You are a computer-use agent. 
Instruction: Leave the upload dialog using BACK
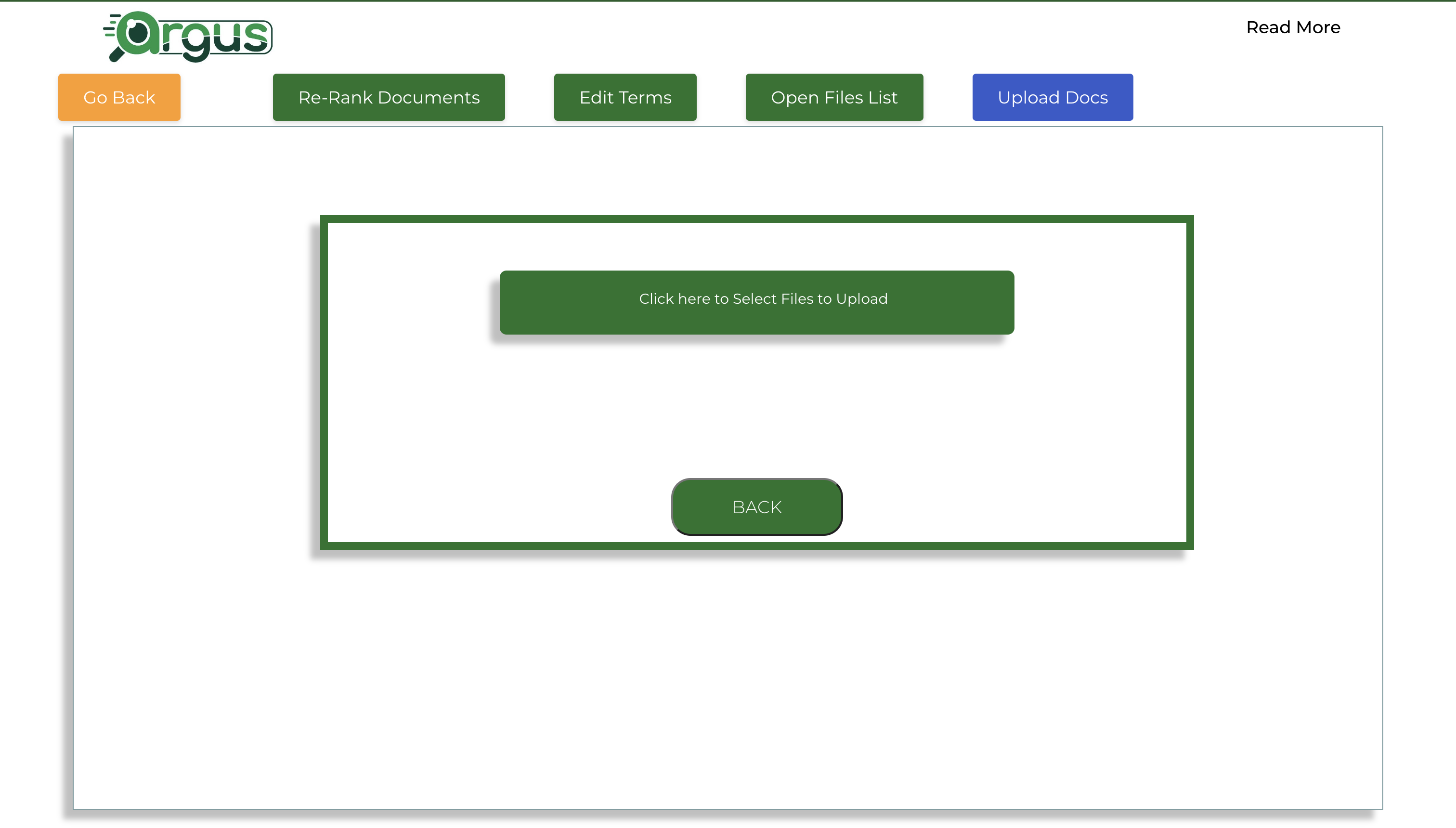coord(757,507)
